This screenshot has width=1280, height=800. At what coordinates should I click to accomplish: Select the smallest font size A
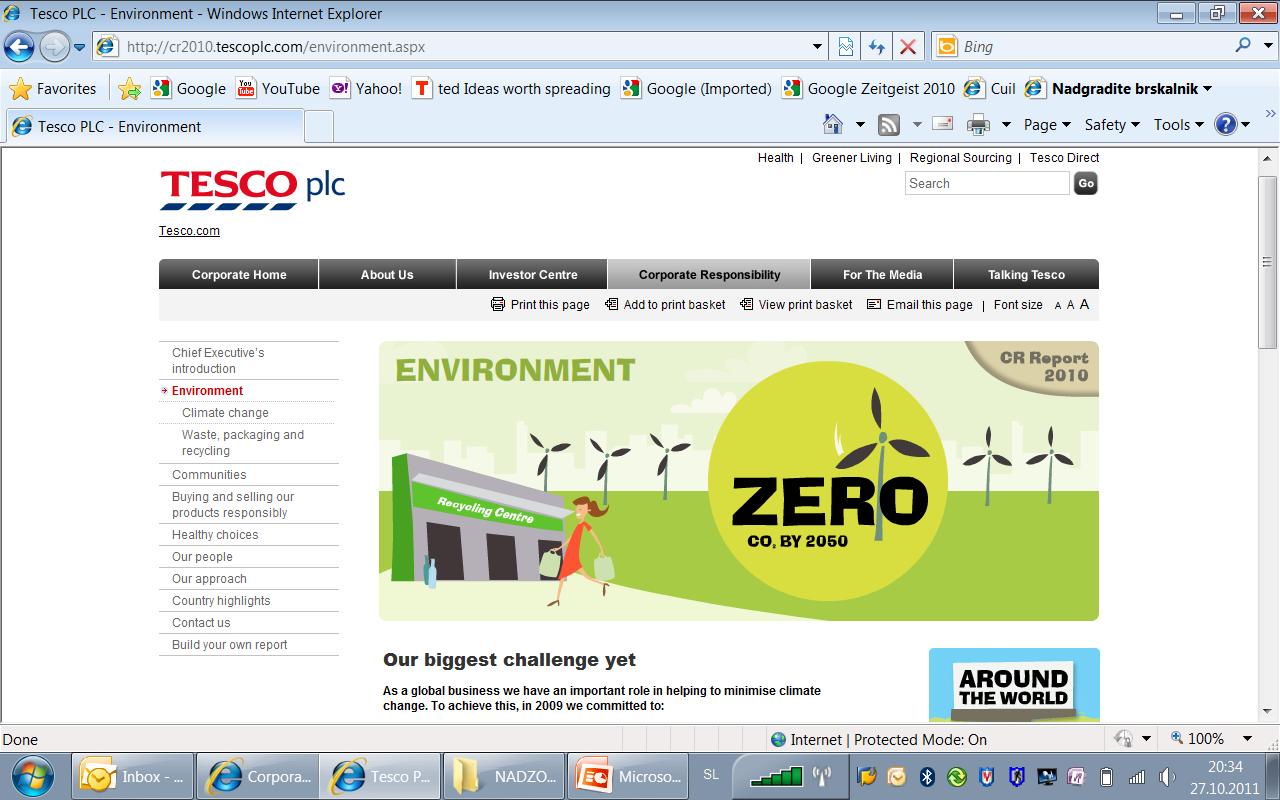[1058, 306]
